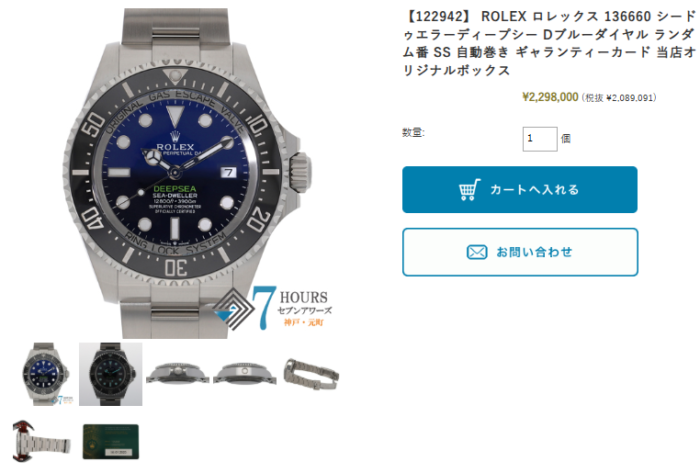Show the helium valve side profile thumbnail

[245, 373]
